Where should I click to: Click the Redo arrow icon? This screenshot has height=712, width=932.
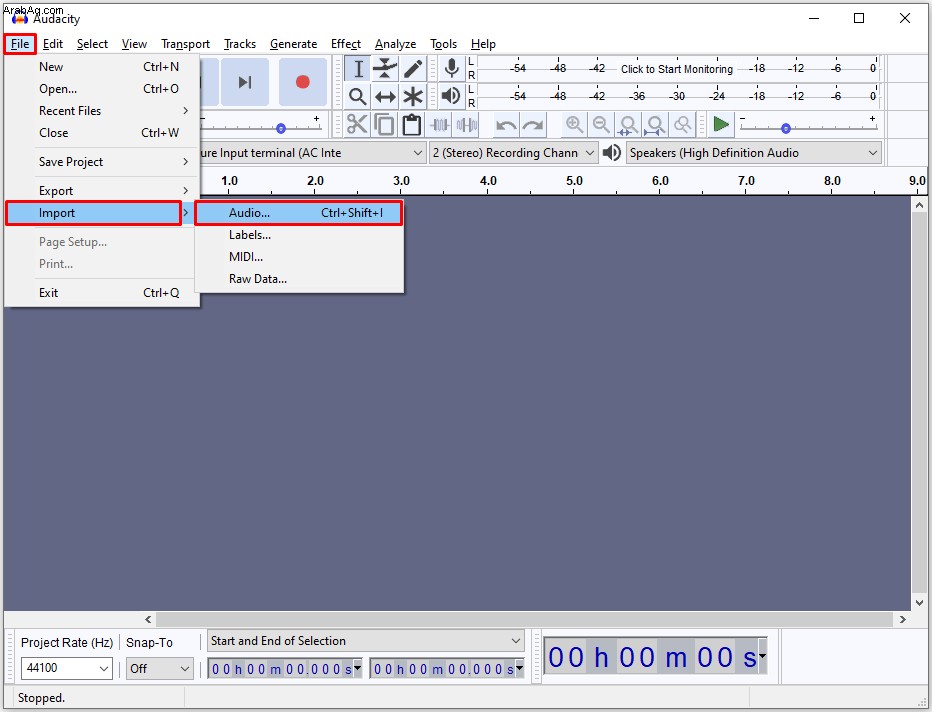pyautogui.click(x=533, y=125)
